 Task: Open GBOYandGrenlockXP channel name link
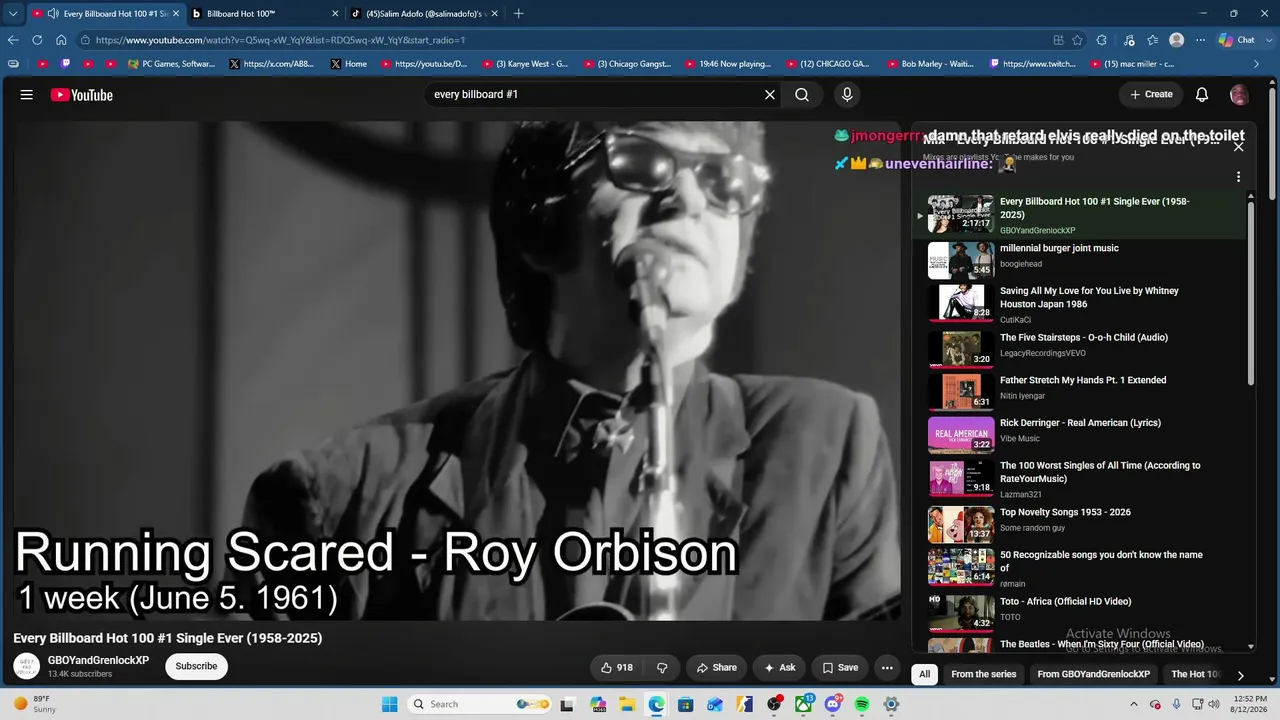point(98,660)
